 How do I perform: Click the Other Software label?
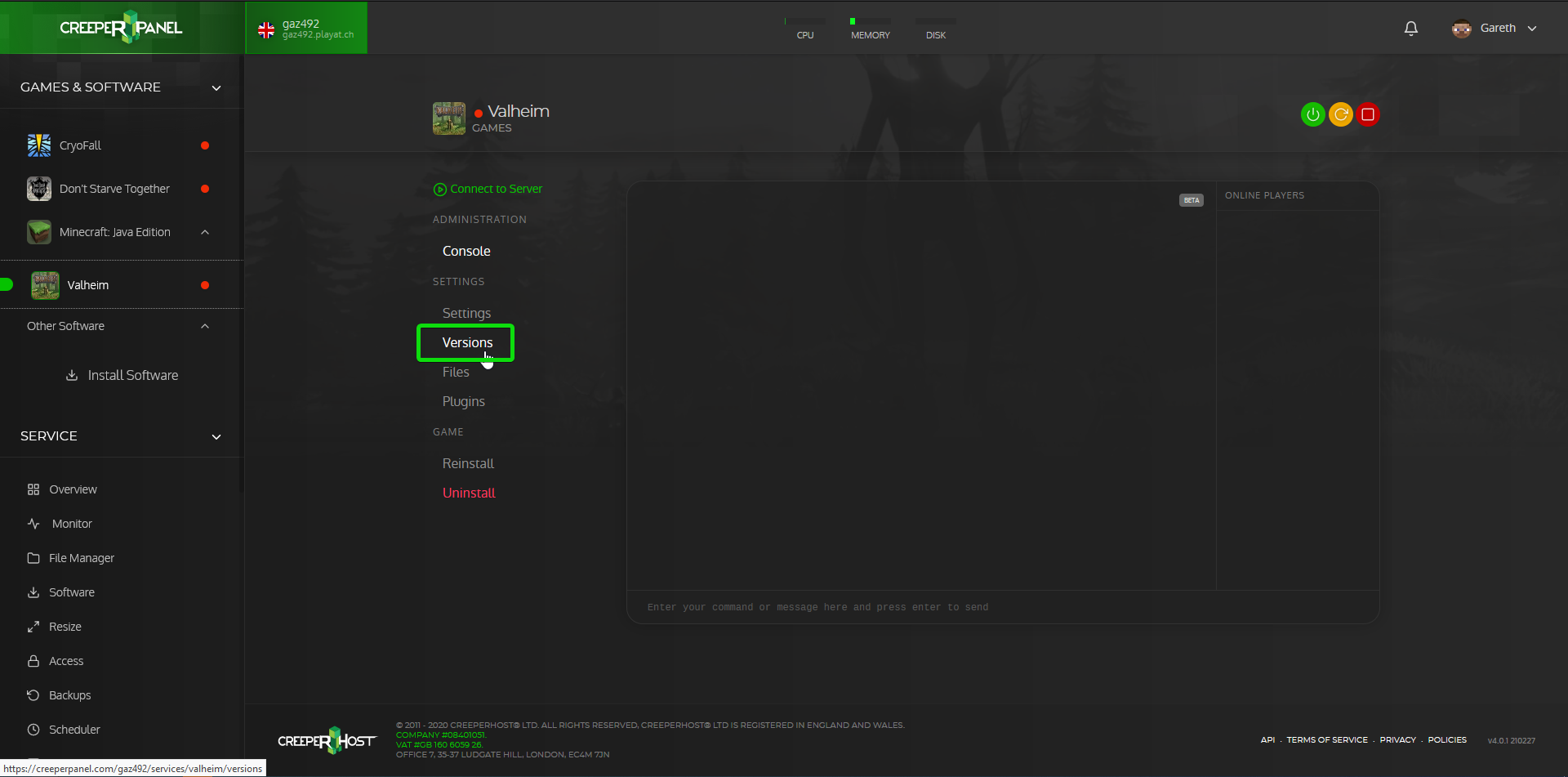coord(65,326)
